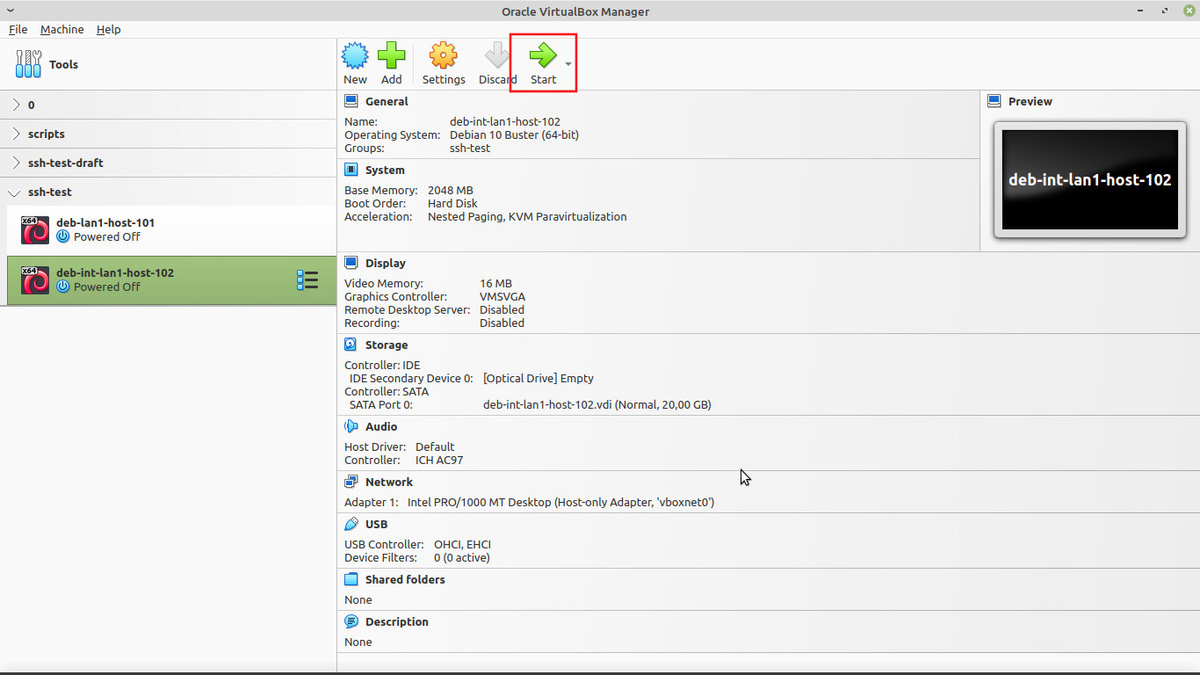
Task: Collapse the ssh-test group
Action: click(x=16, y=192)
